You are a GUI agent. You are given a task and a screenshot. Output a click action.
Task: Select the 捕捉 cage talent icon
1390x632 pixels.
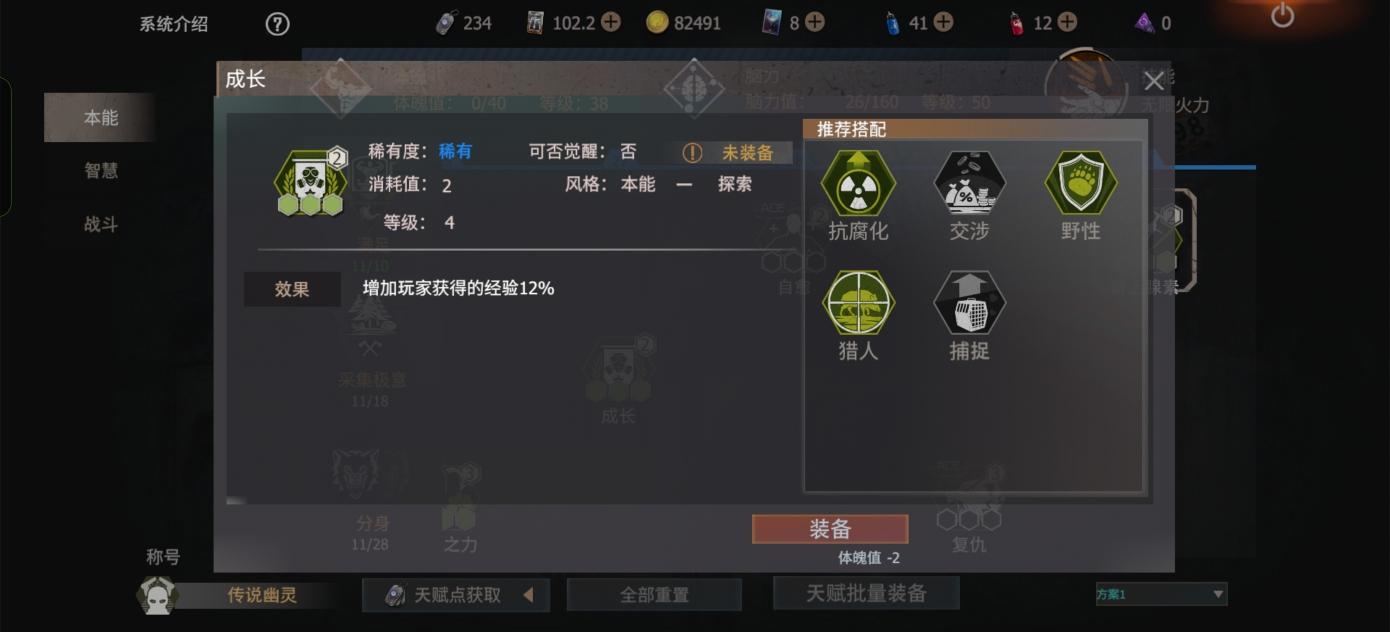969,303
